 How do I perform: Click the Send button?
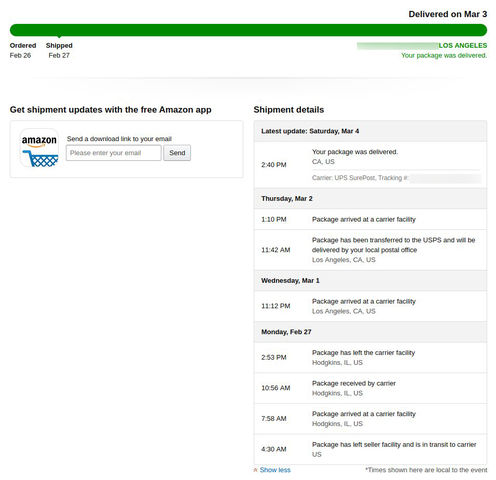pyautogui.click(x=177, y=153)
